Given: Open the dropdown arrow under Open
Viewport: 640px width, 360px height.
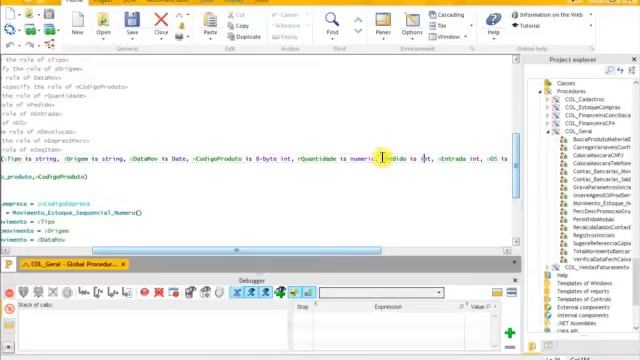Looking at the screenshot, I should pos(103,39).
